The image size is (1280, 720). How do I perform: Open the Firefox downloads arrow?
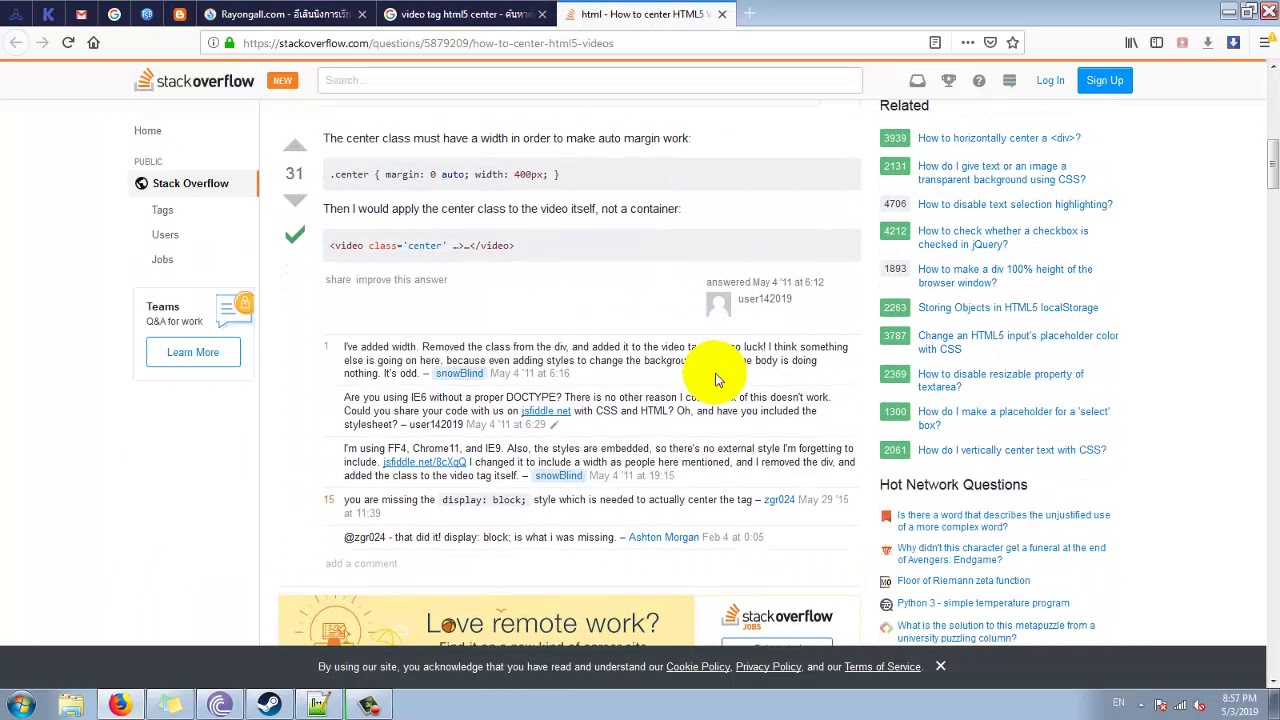[x=1207, y=43]
